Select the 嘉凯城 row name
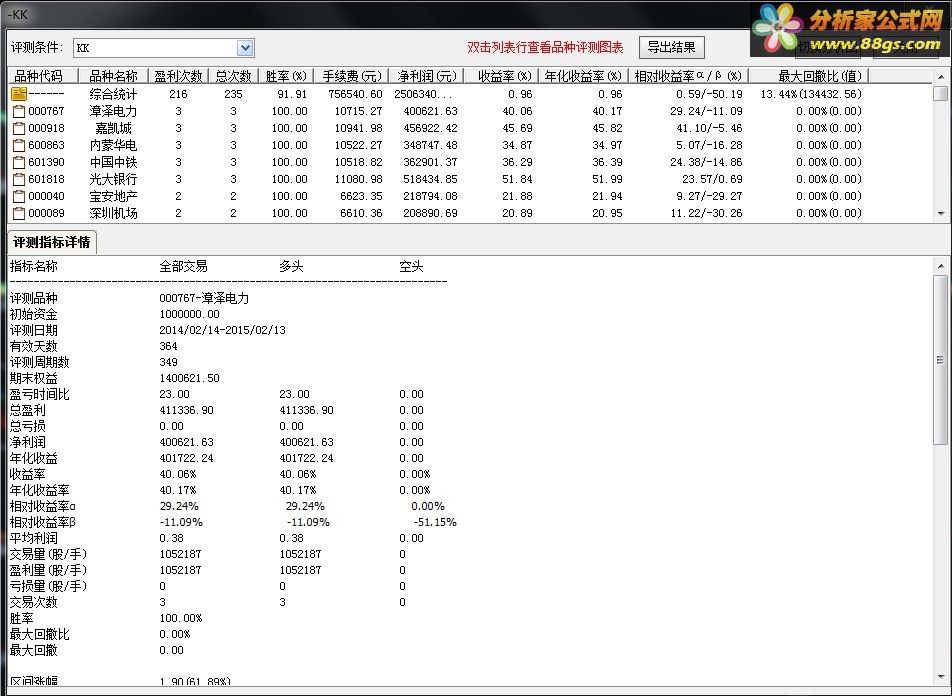Viewport: 952px width, 696px height. click(114, 128)
